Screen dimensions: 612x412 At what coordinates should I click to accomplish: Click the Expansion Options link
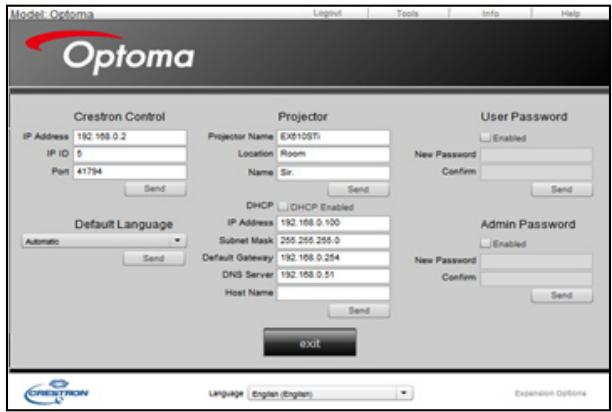click(x=550, y=393)
